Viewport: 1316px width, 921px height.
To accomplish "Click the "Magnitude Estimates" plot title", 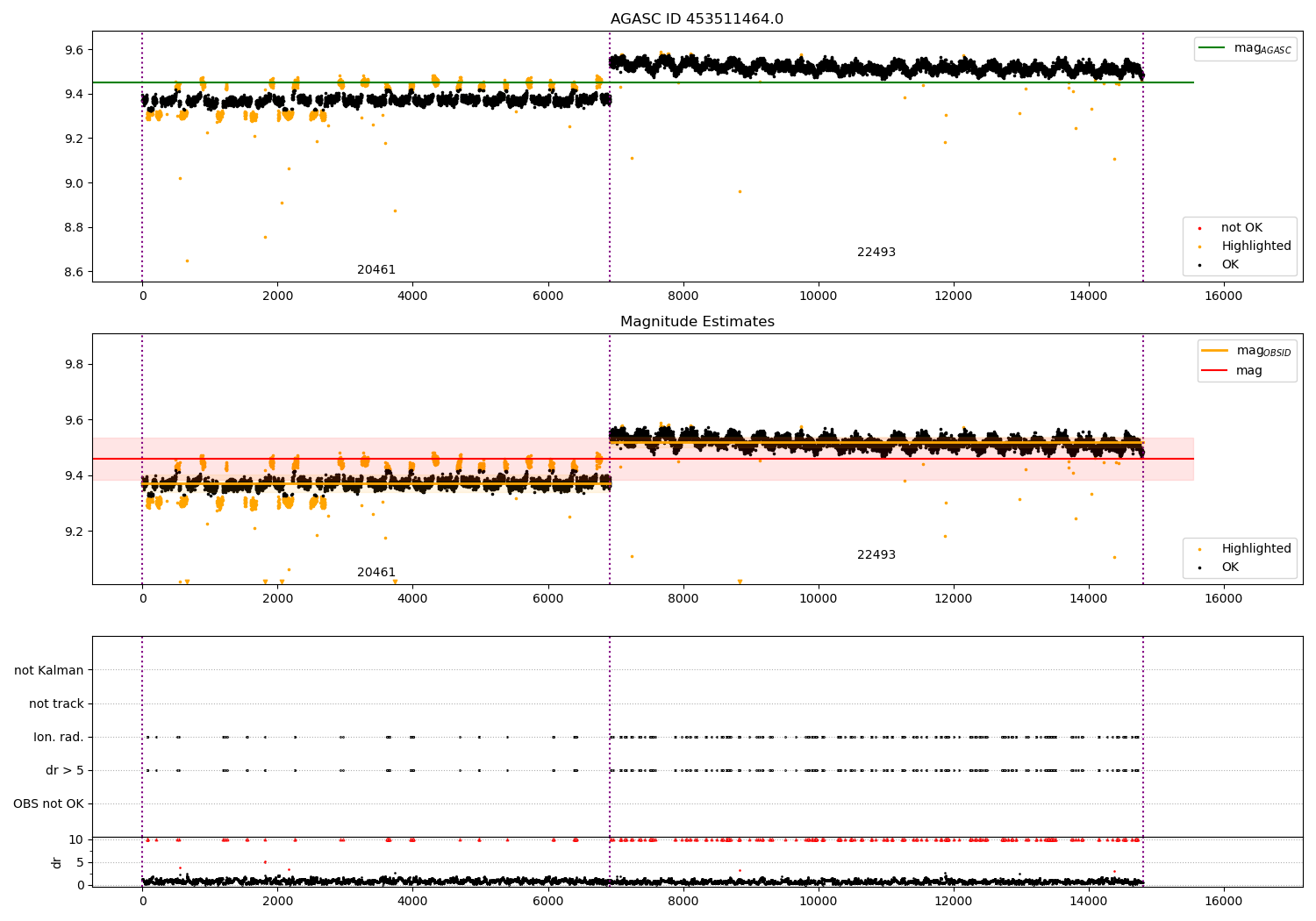I will 697,322.
